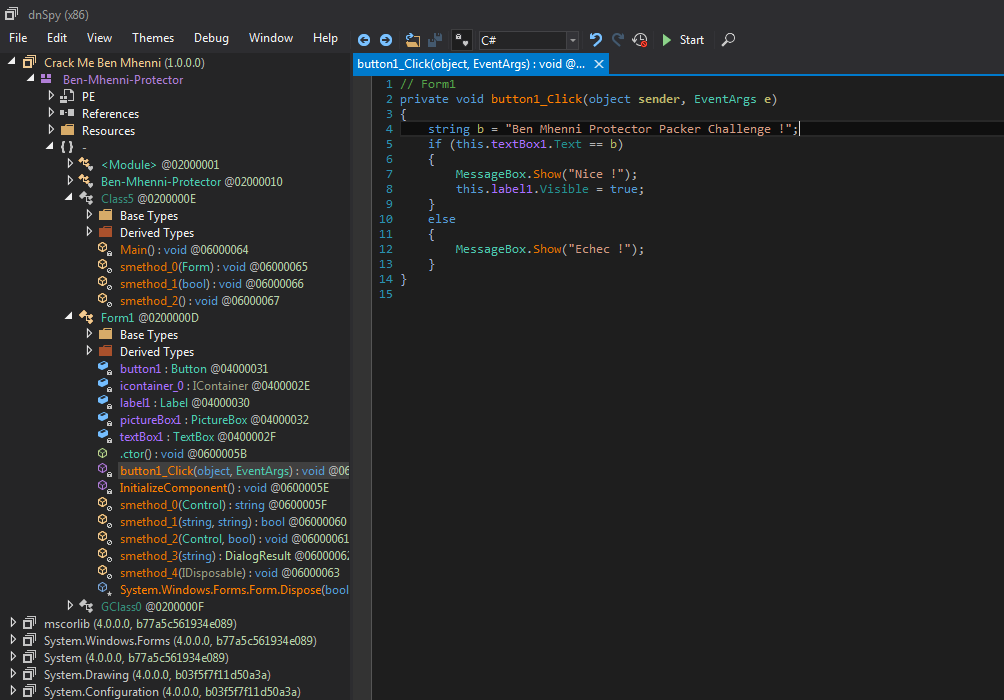Viewport: 1004px width, 700px height.
Task: Open the Debug menu
Action: 211,38
